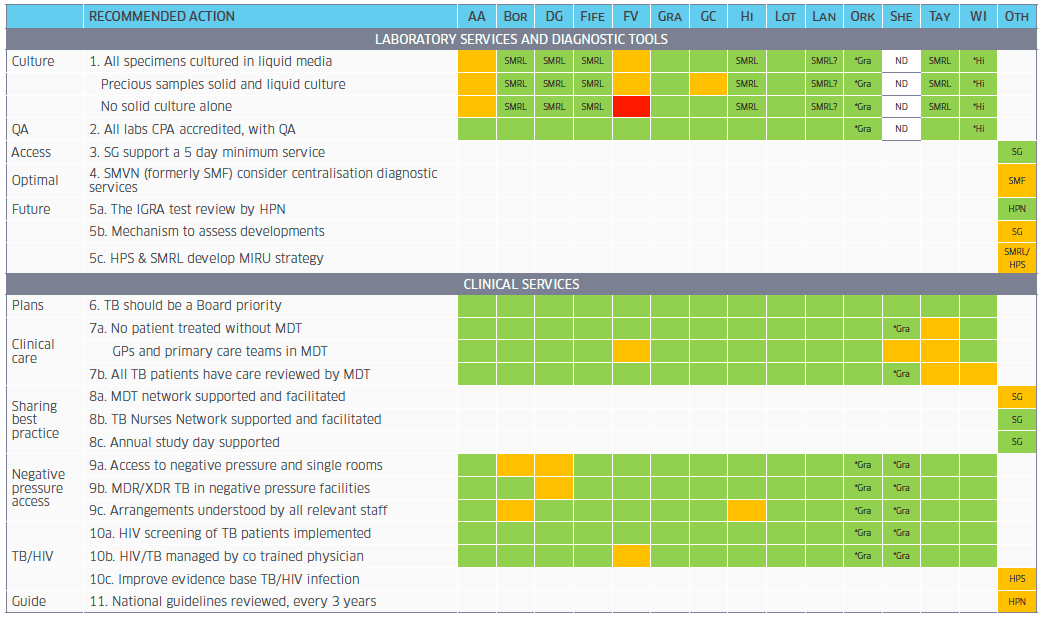Click '11. National guidelines reviewed, every 3 years'

233,601
